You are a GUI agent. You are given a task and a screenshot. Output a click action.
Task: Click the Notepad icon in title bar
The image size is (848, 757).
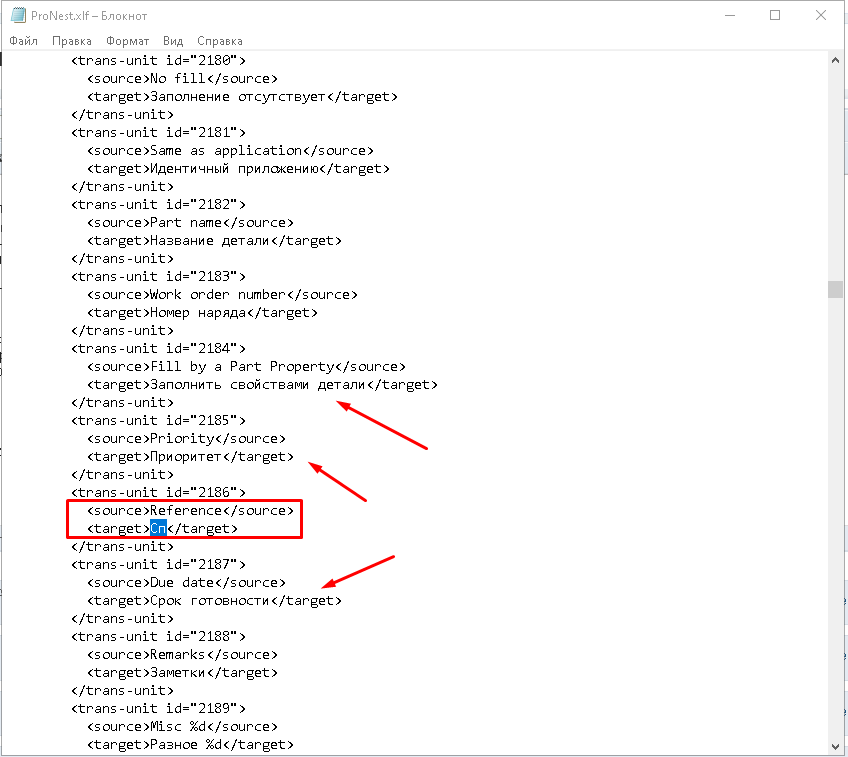[x=18, y=15]
